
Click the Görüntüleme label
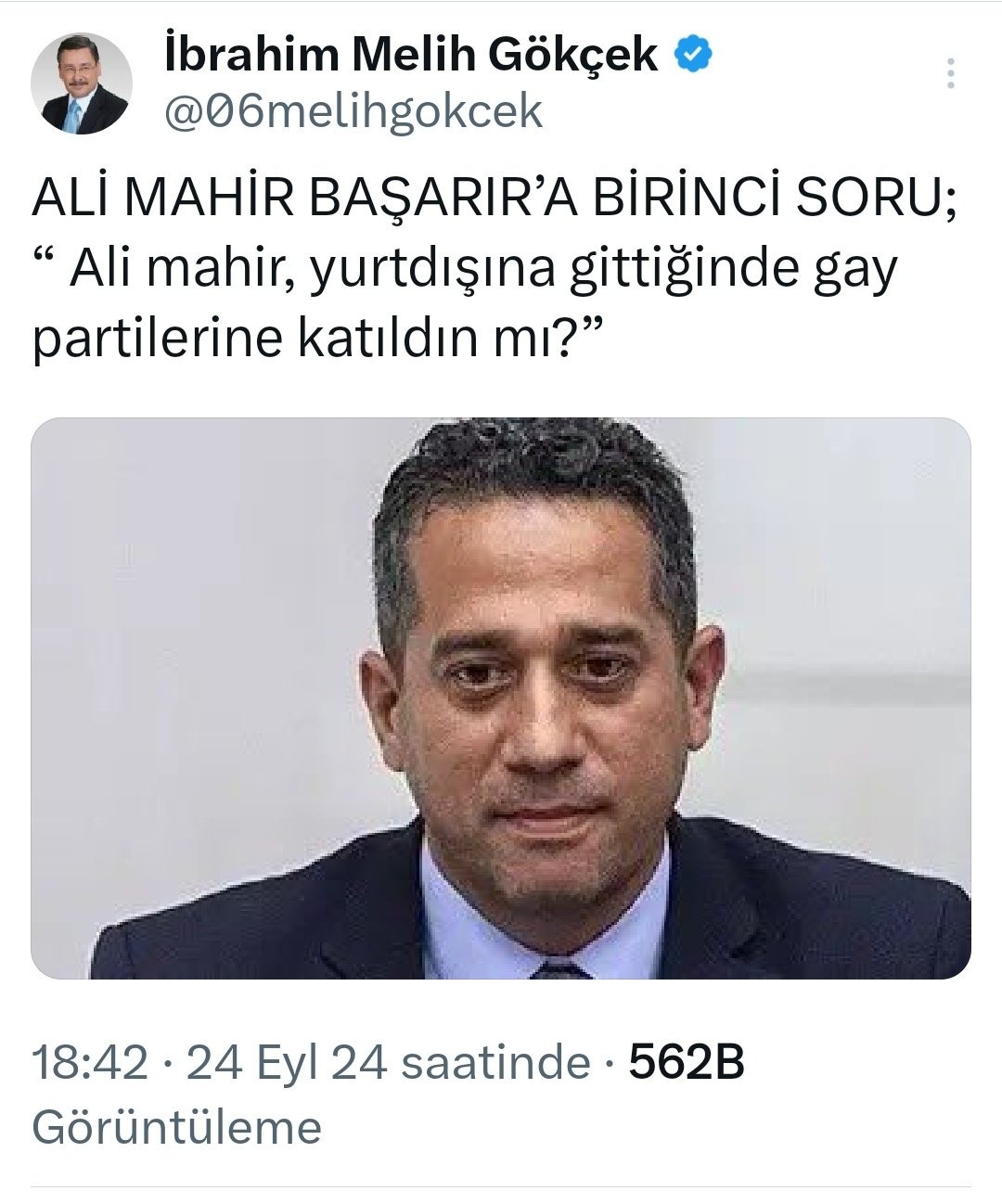[x=177, y=1129]
